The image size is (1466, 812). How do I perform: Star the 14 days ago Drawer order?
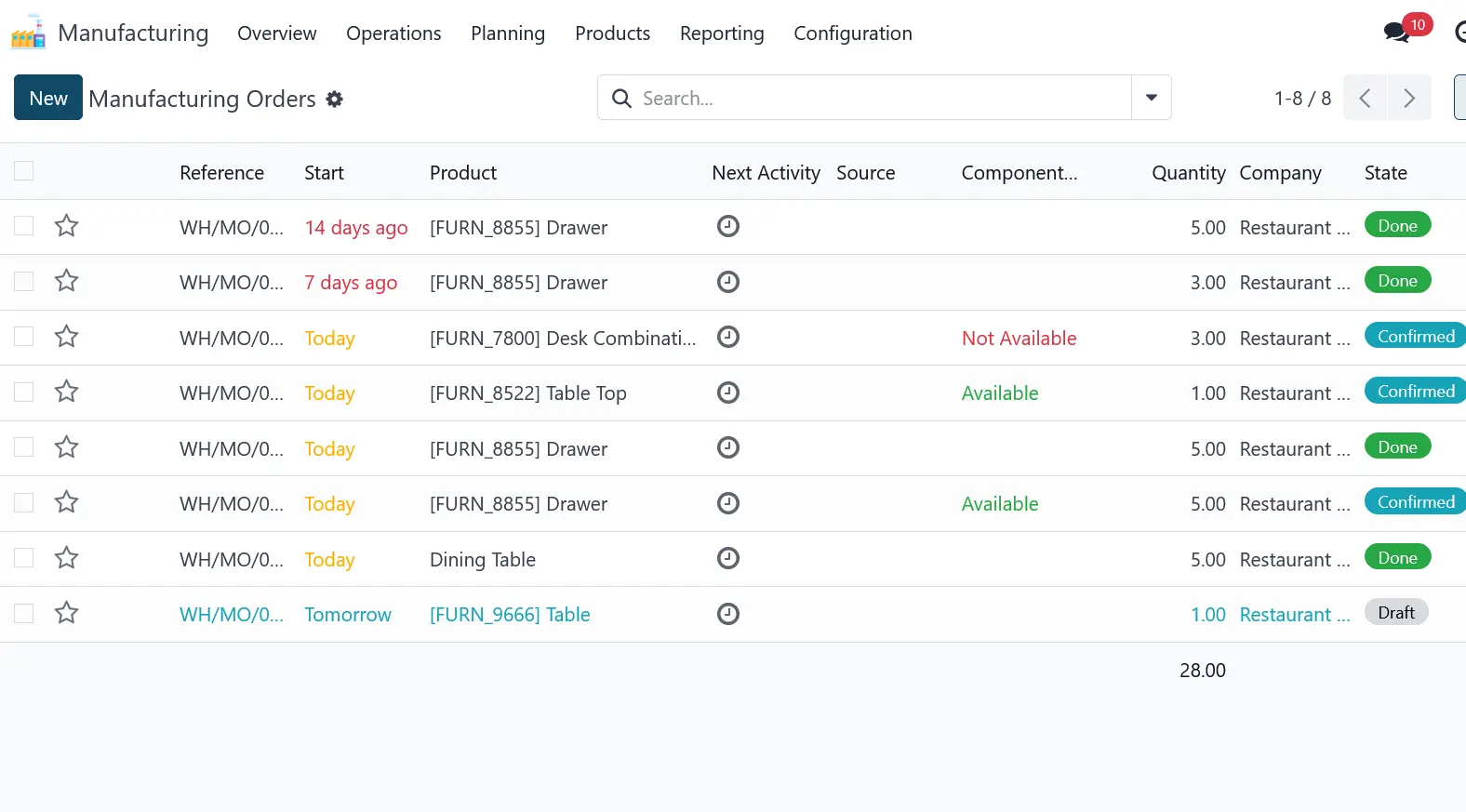coord(66,226)
